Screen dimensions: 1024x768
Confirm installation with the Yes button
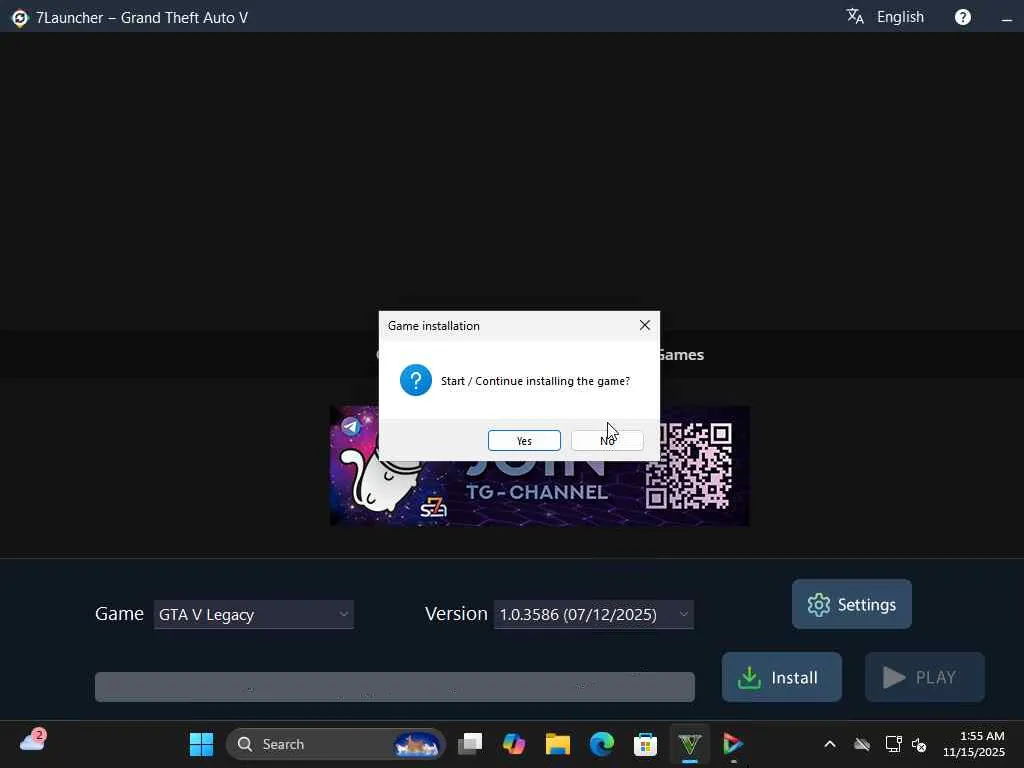tap(524, 441)
